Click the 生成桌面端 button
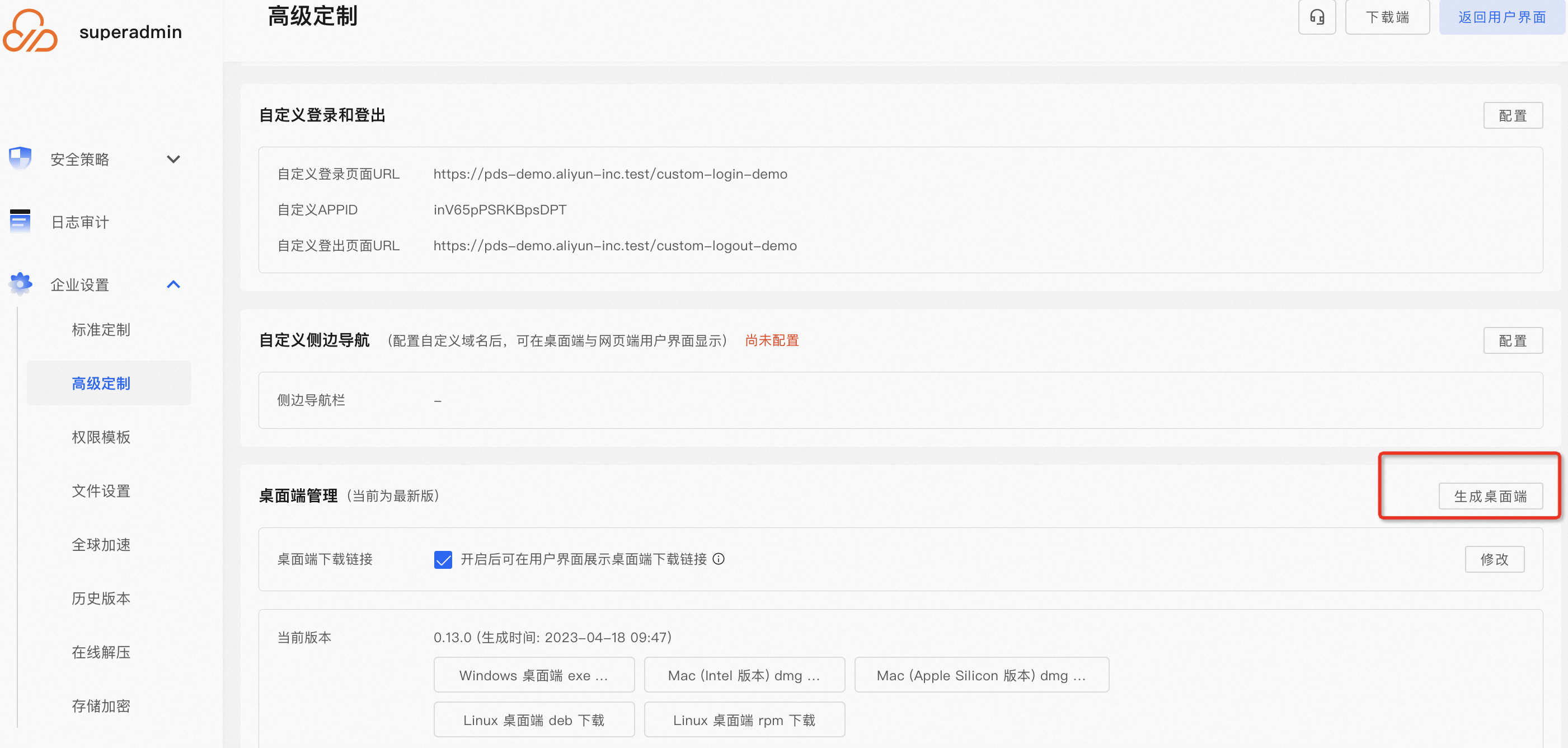Viewport: 1568px width, 748px height. point(1490,496)
